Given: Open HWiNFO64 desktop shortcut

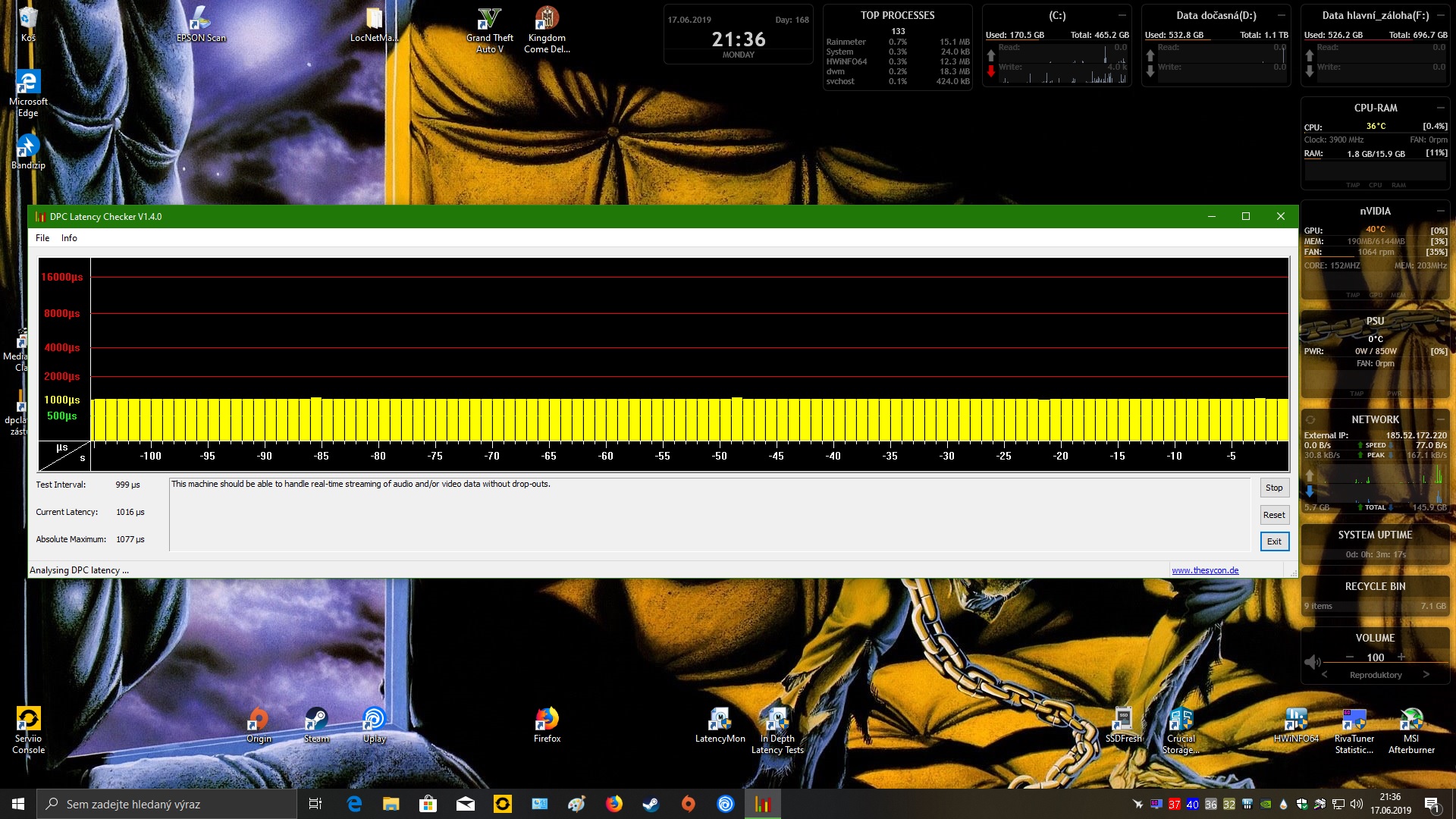Looking at the screenshot, I should tap(1296, 719).
